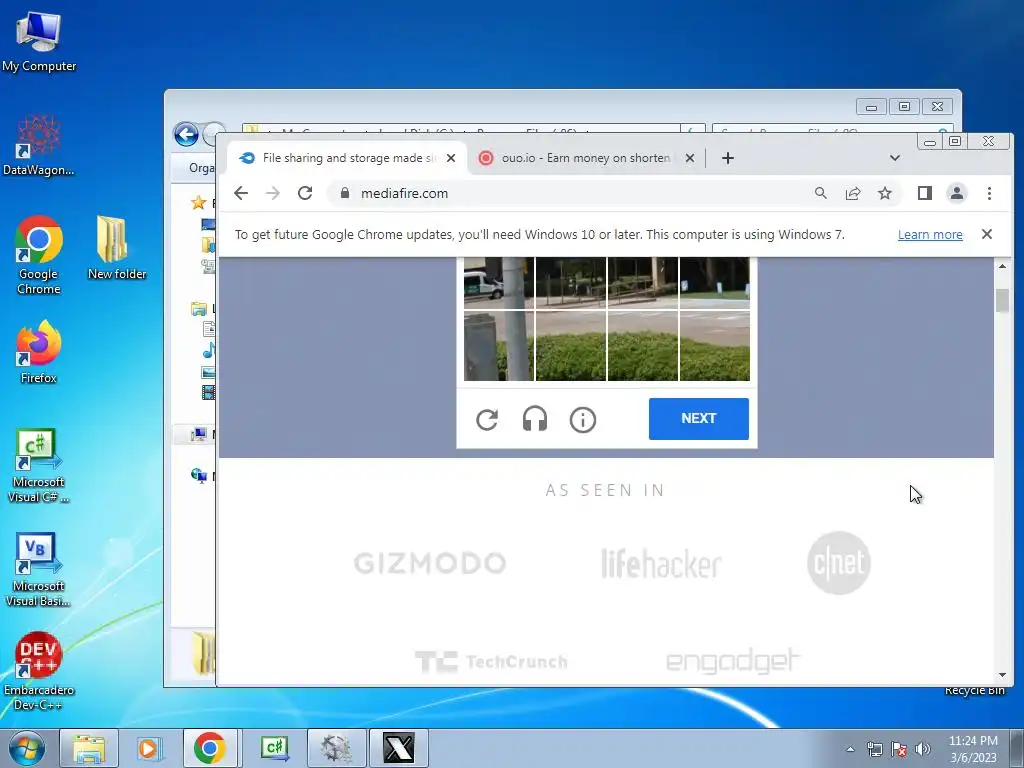Reload the mediafire.com page
This screenshot has height=768, width=1024.
(305, 193)
